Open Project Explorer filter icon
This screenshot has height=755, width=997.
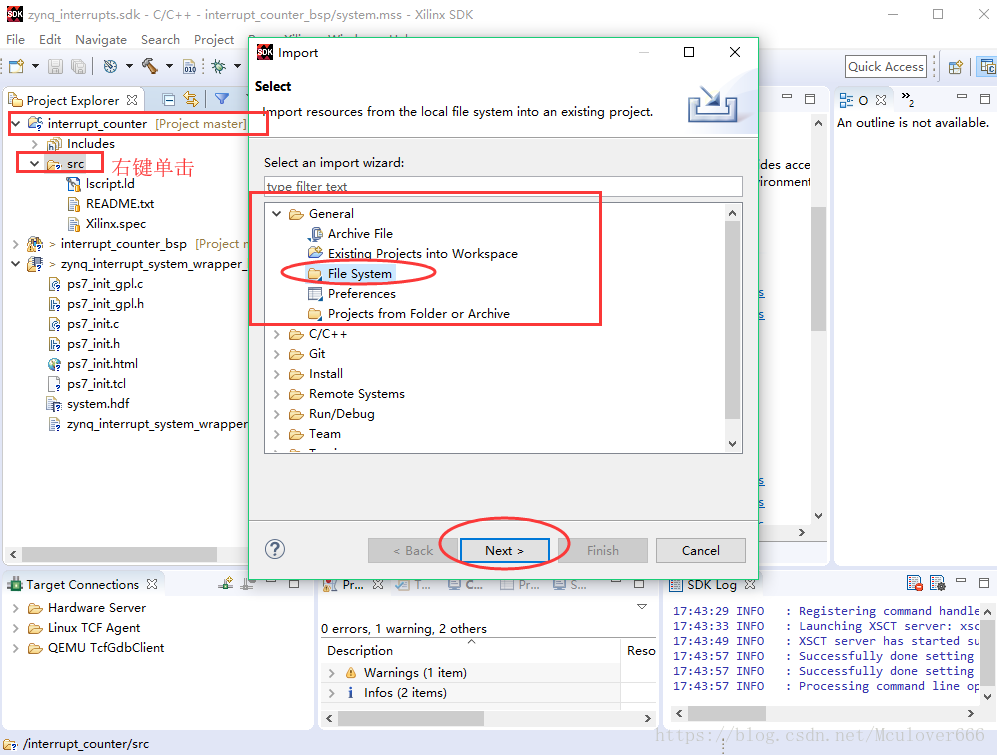[222, 99]
